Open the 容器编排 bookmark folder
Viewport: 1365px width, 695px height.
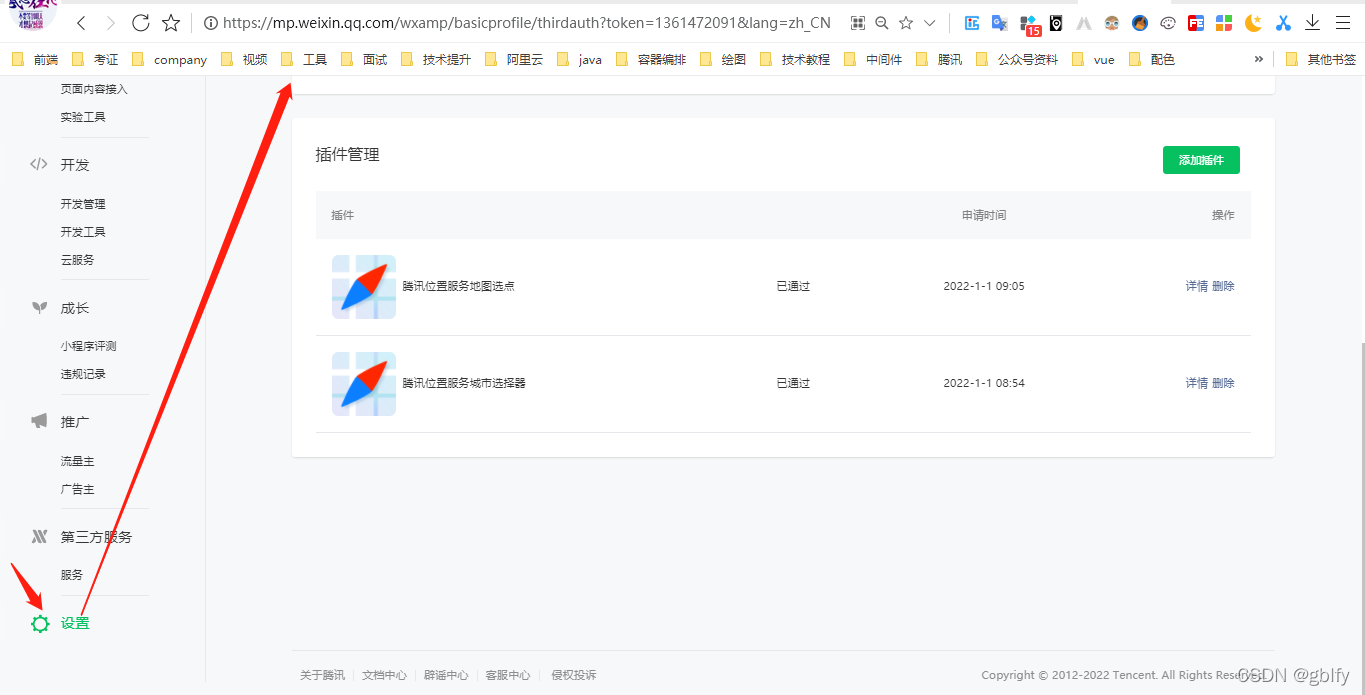click(x=651, y=59)
